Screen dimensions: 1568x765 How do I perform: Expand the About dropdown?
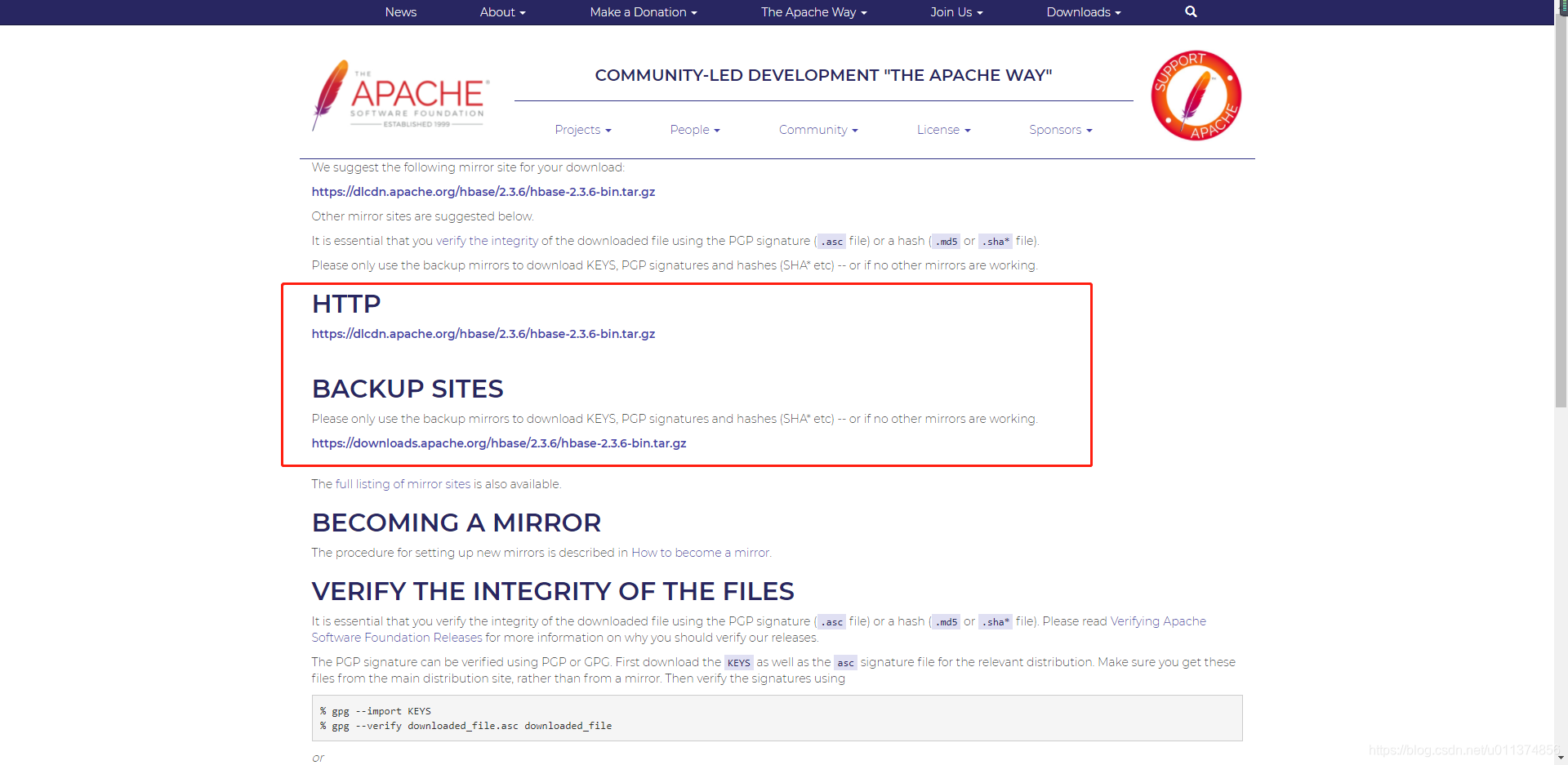point(502,12)
